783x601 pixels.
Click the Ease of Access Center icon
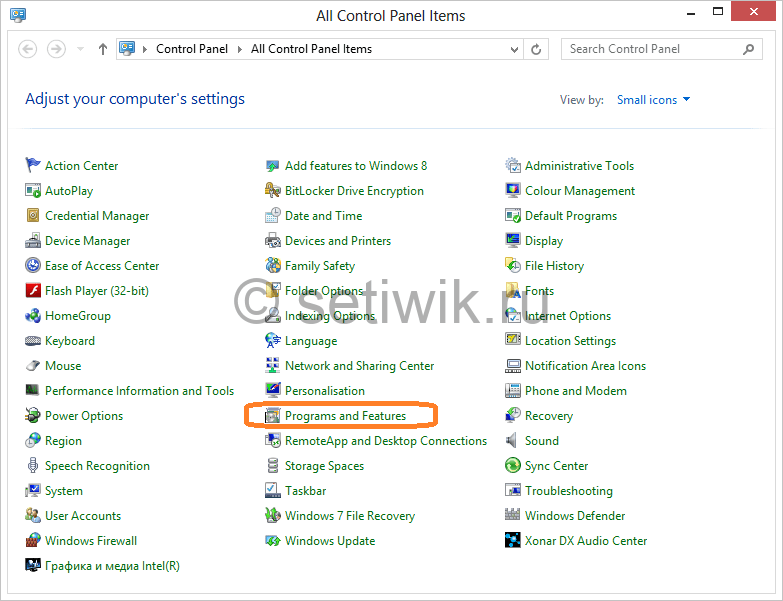click(33, 265)
